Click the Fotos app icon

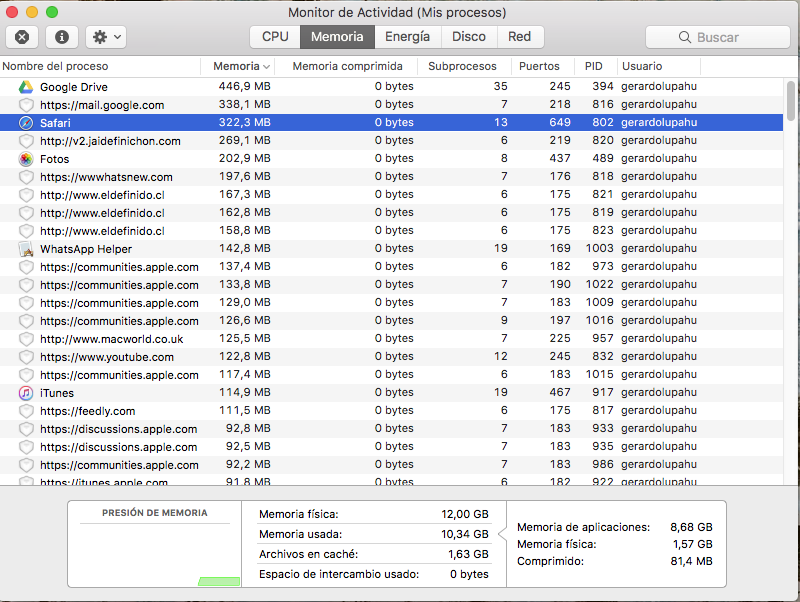26,159
